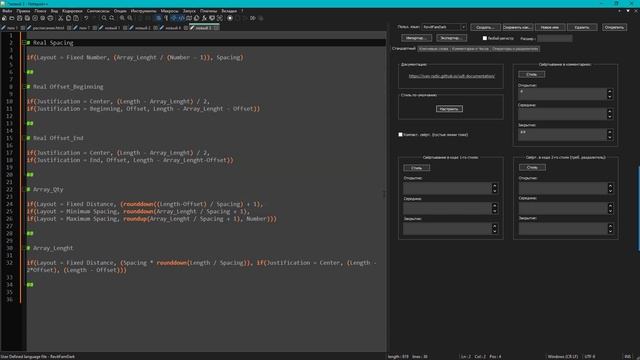Open the Кодировки menu

tap(72, 11)
